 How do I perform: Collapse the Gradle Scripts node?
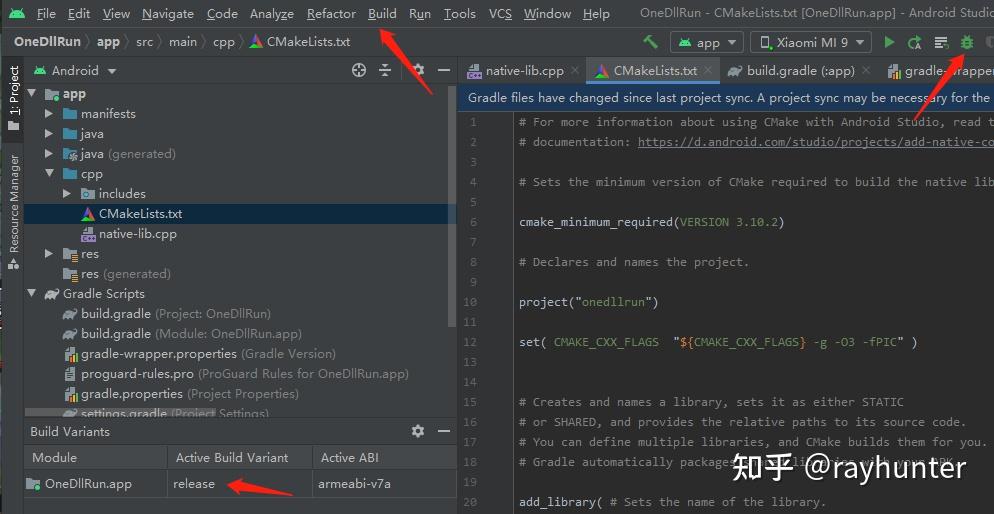tap(32, 293)
